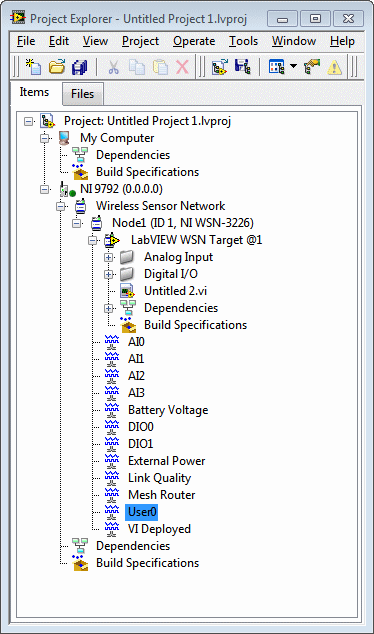Click the New Project toolbar icon

click(x=33, y=67)
